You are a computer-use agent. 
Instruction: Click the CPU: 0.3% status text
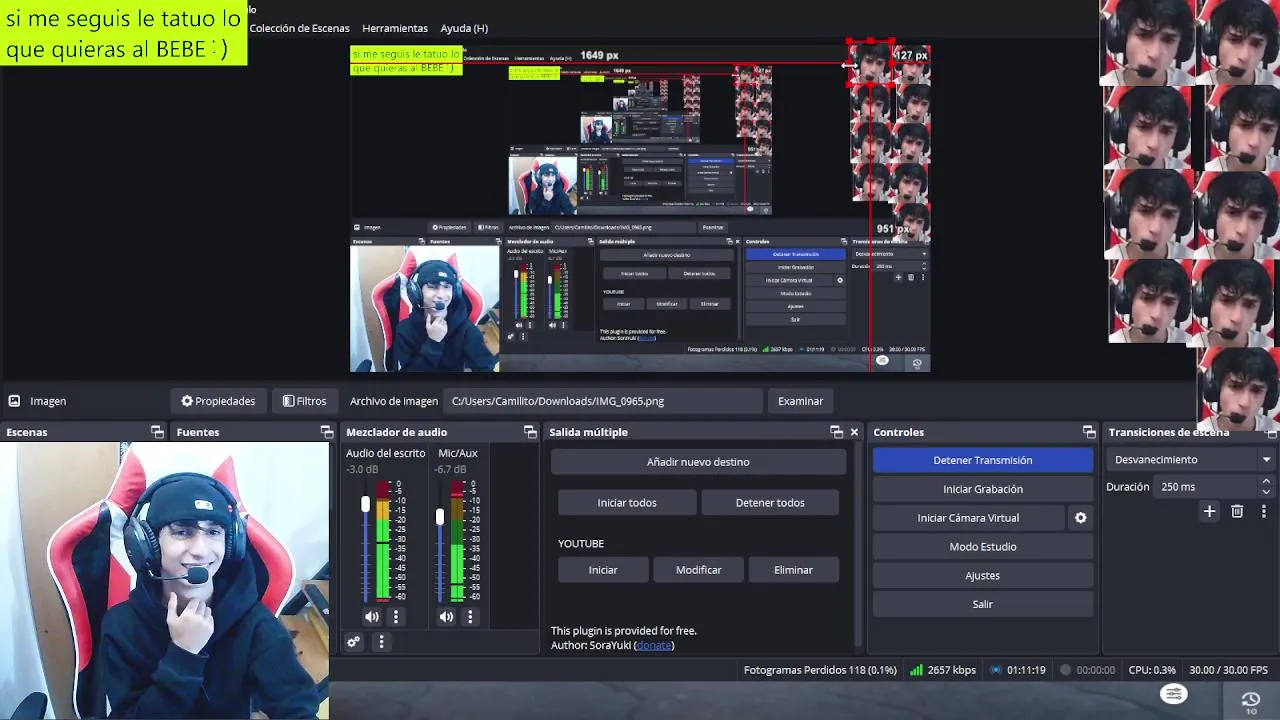[1152, 670]
